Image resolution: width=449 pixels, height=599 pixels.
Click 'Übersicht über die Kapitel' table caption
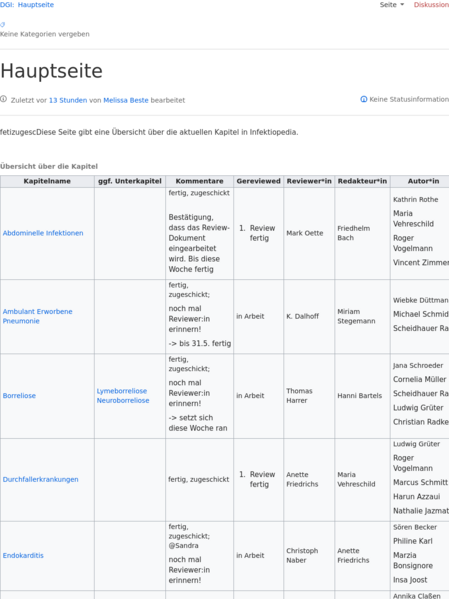pyautogui.click(x=49, y=166)
